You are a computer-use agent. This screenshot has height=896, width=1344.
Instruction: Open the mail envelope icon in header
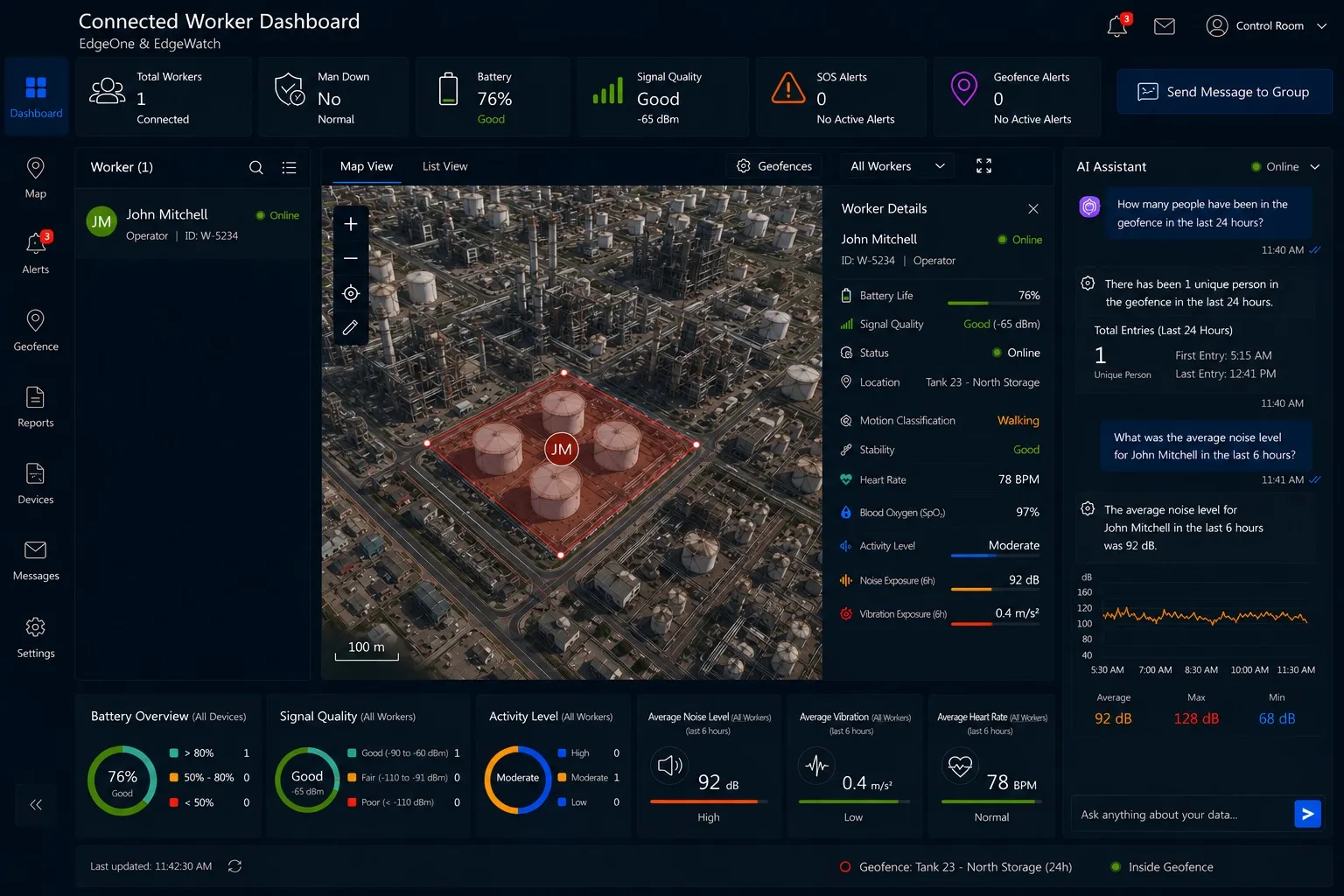point(1165,26)
